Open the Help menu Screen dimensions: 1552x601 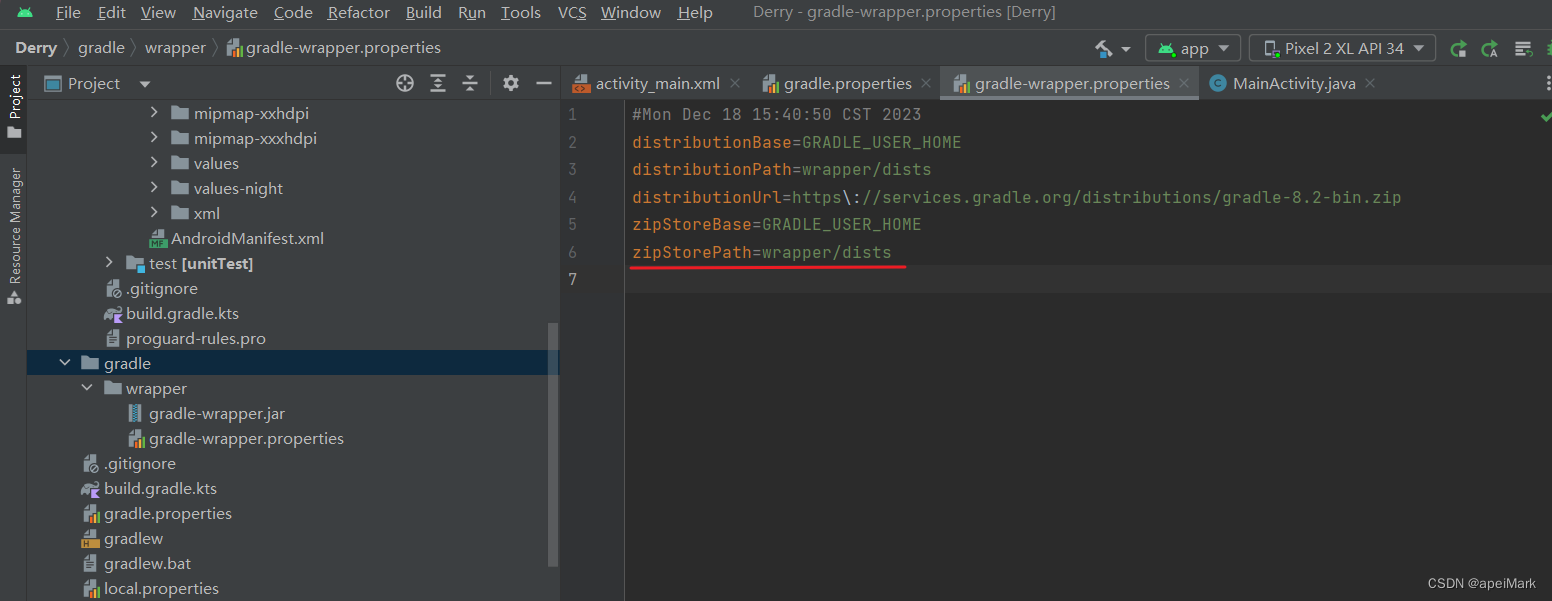(x=695, y=13)
